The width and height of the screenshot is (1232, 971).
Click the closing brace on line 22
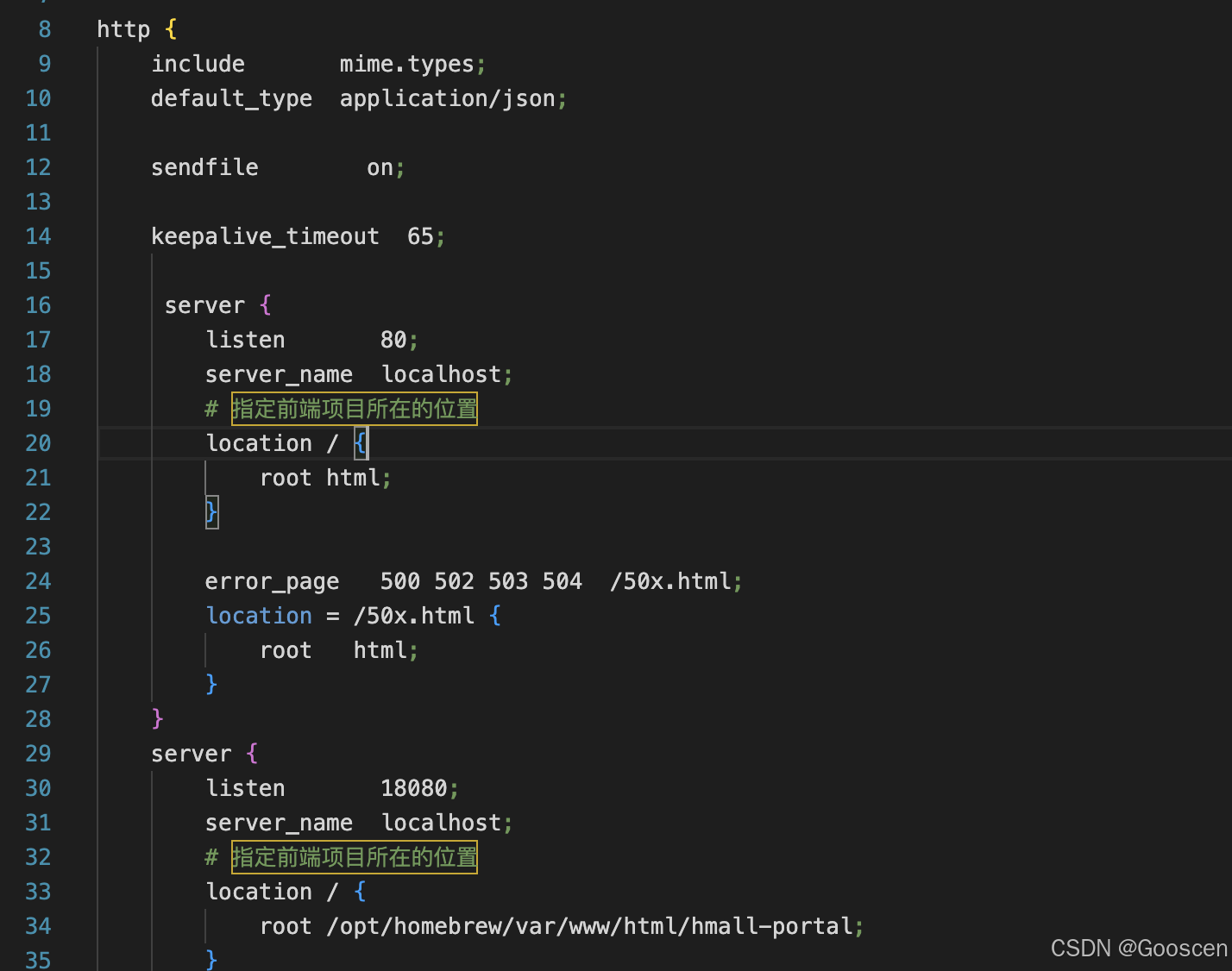(211, 511)
